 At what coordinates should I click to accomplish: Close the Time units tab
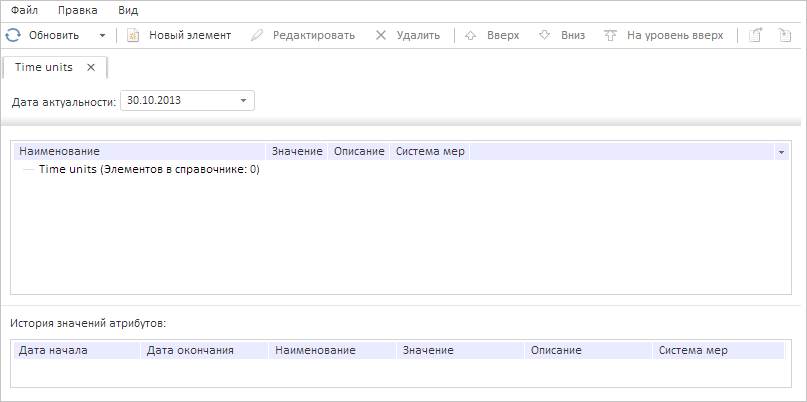point(91,67)
